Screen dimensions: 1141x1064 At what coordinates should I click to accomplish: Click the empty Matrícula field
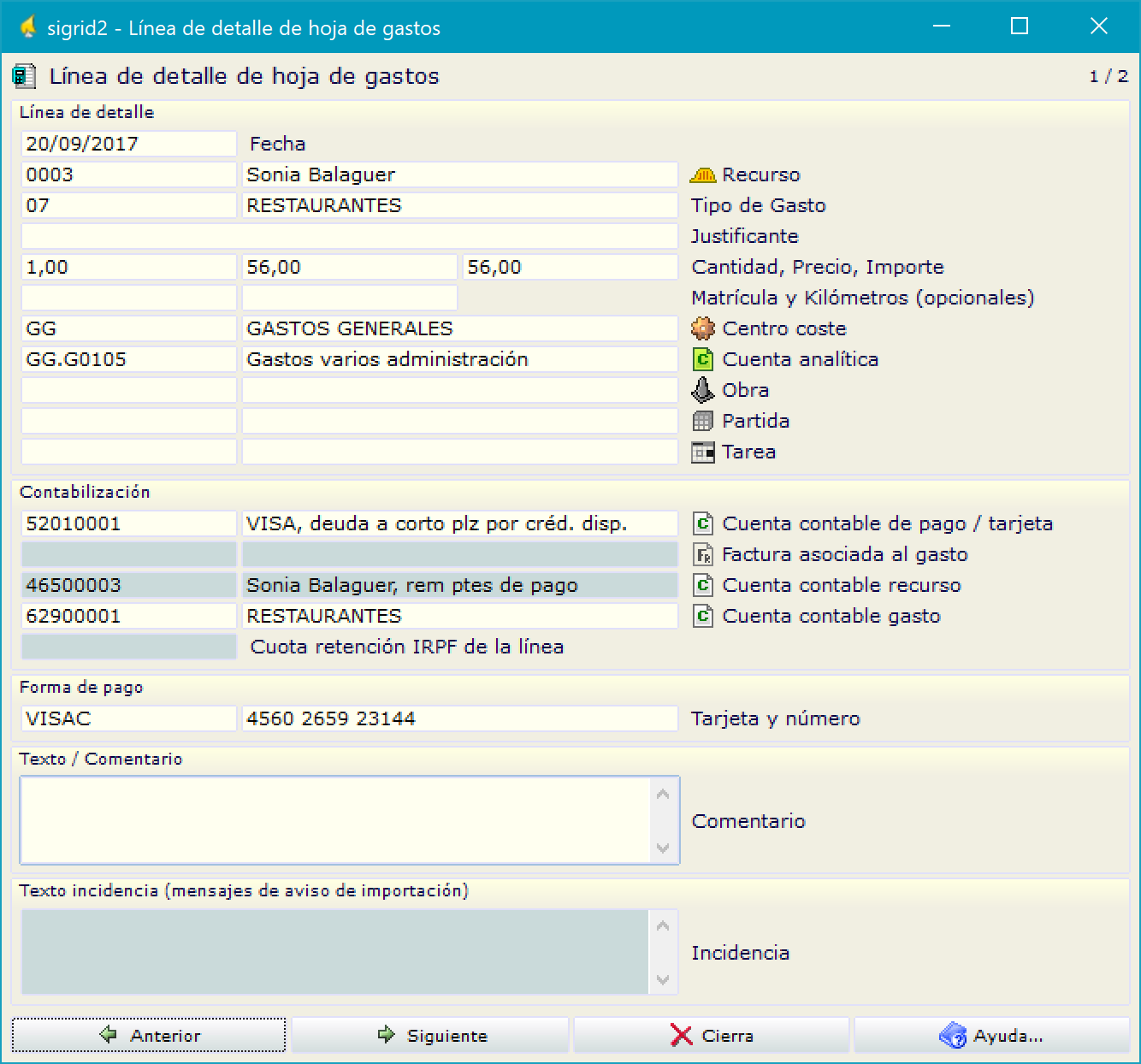point(129,298)
